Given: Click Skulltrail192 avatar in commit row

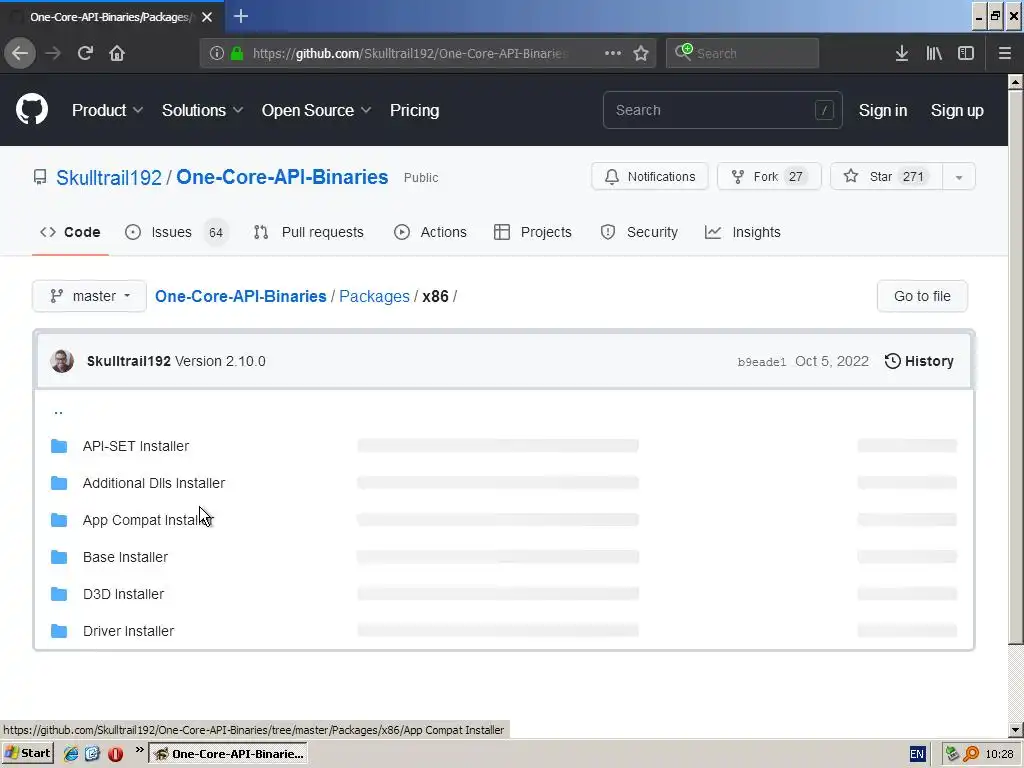Looking at the screenshot, I should (62, 361).
